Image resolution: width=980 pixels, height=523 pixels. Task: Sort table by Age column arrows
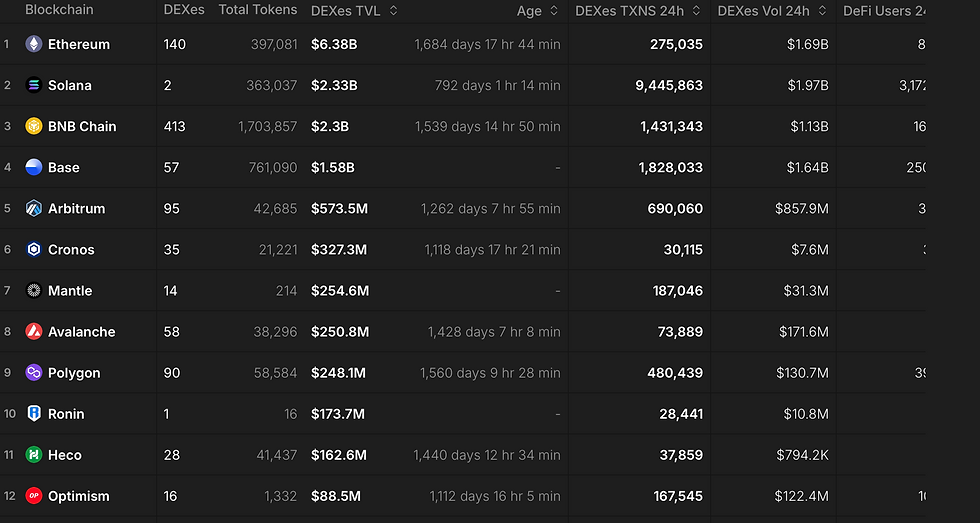554,11
